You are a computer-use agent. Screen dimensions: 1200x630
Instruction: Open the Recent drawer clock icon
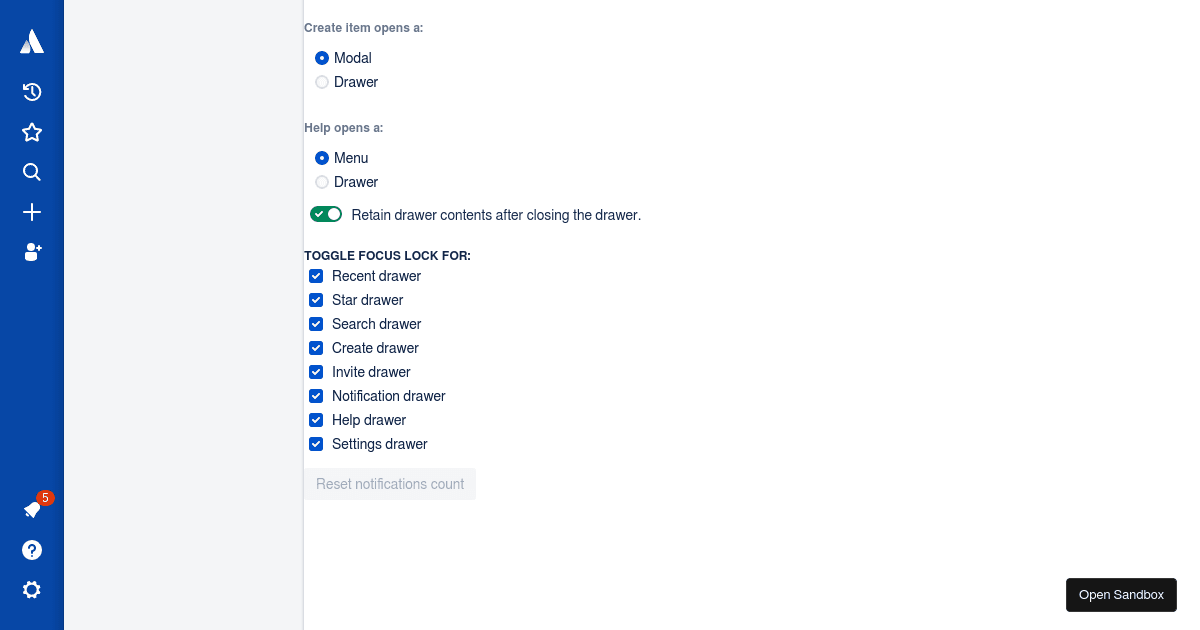(x=32, y=92)
